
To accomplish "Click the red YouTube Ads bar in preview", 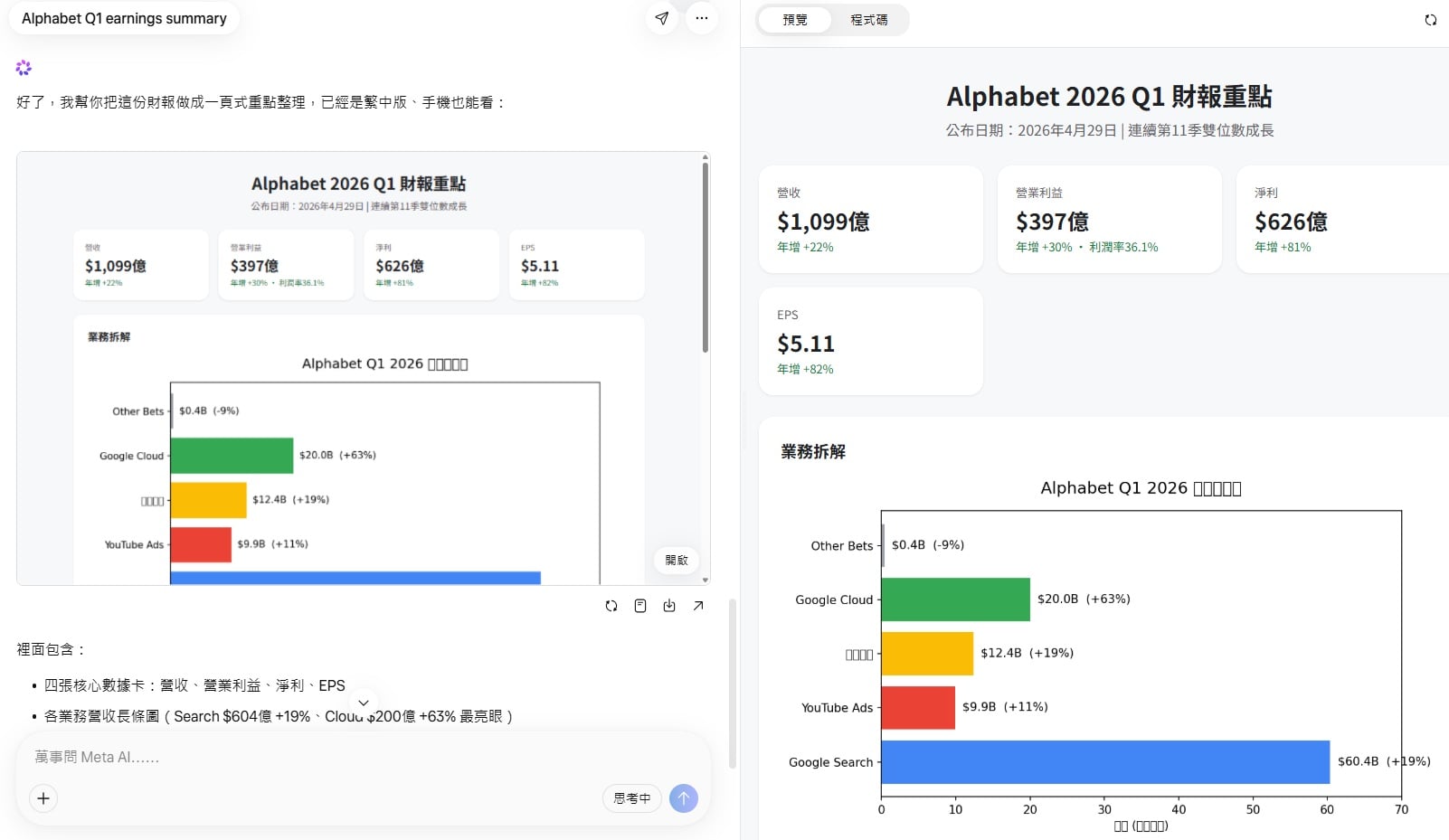I will click(918, 708).
